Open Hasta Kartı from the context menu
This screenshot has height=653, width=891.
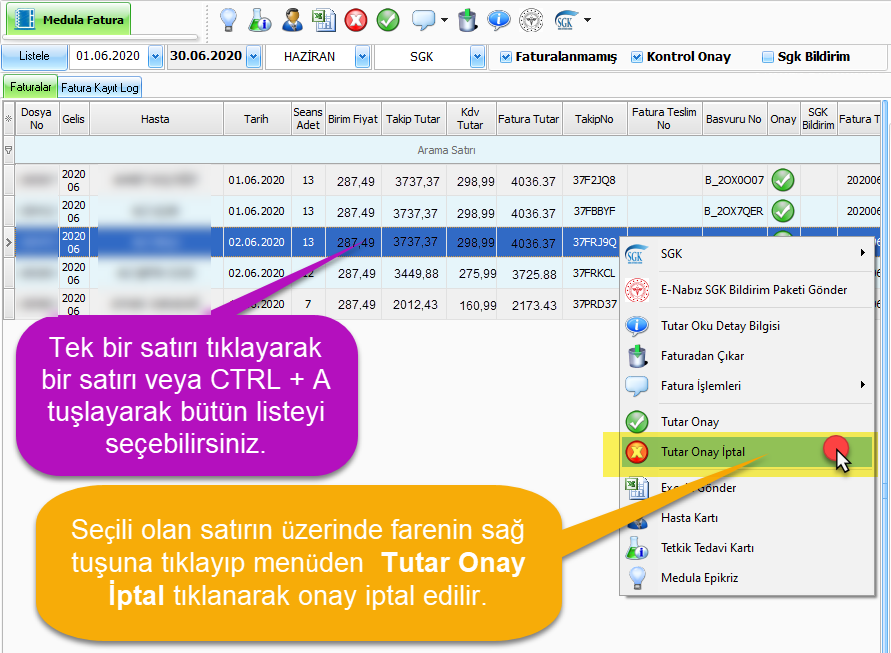(747, 518)
